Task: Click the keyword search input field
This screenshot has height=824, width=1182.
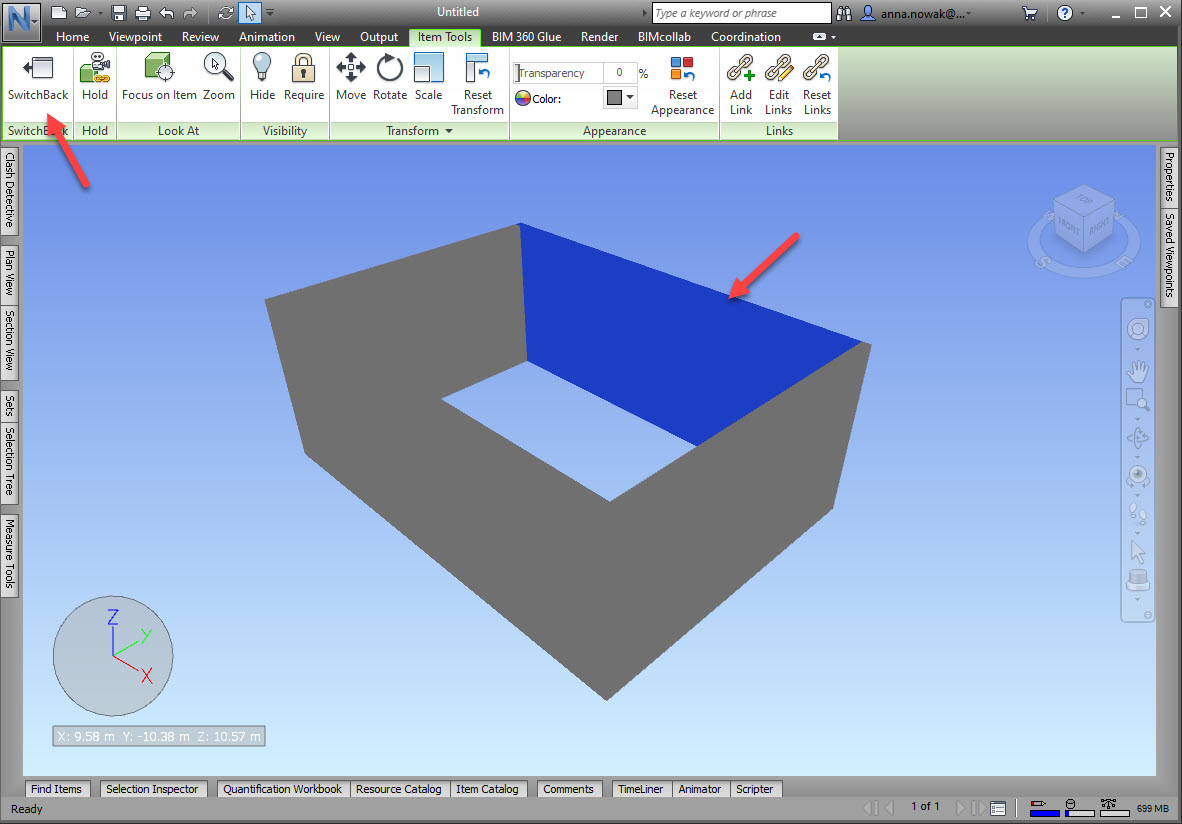Action: pos(740,13)
